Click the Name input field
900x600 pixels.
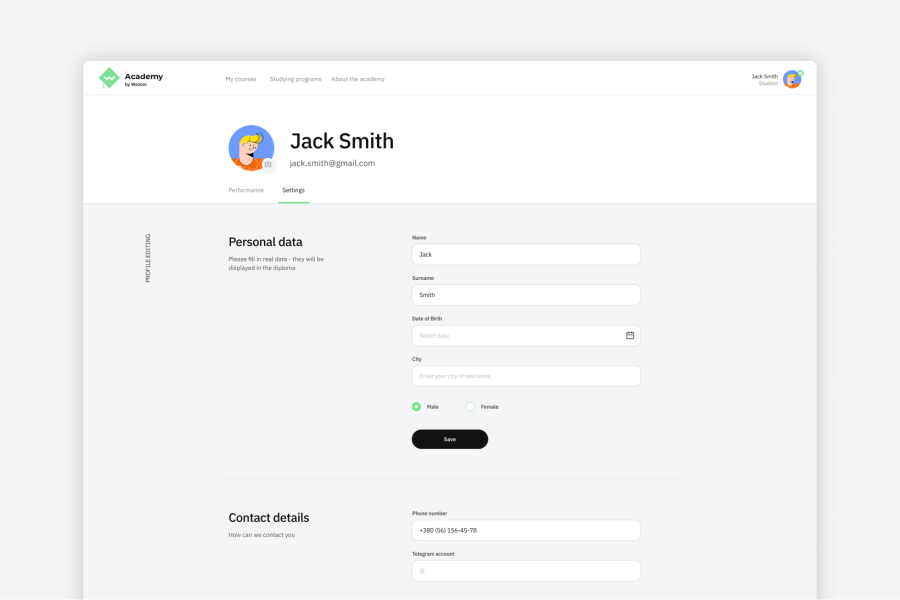coord(526,255)
